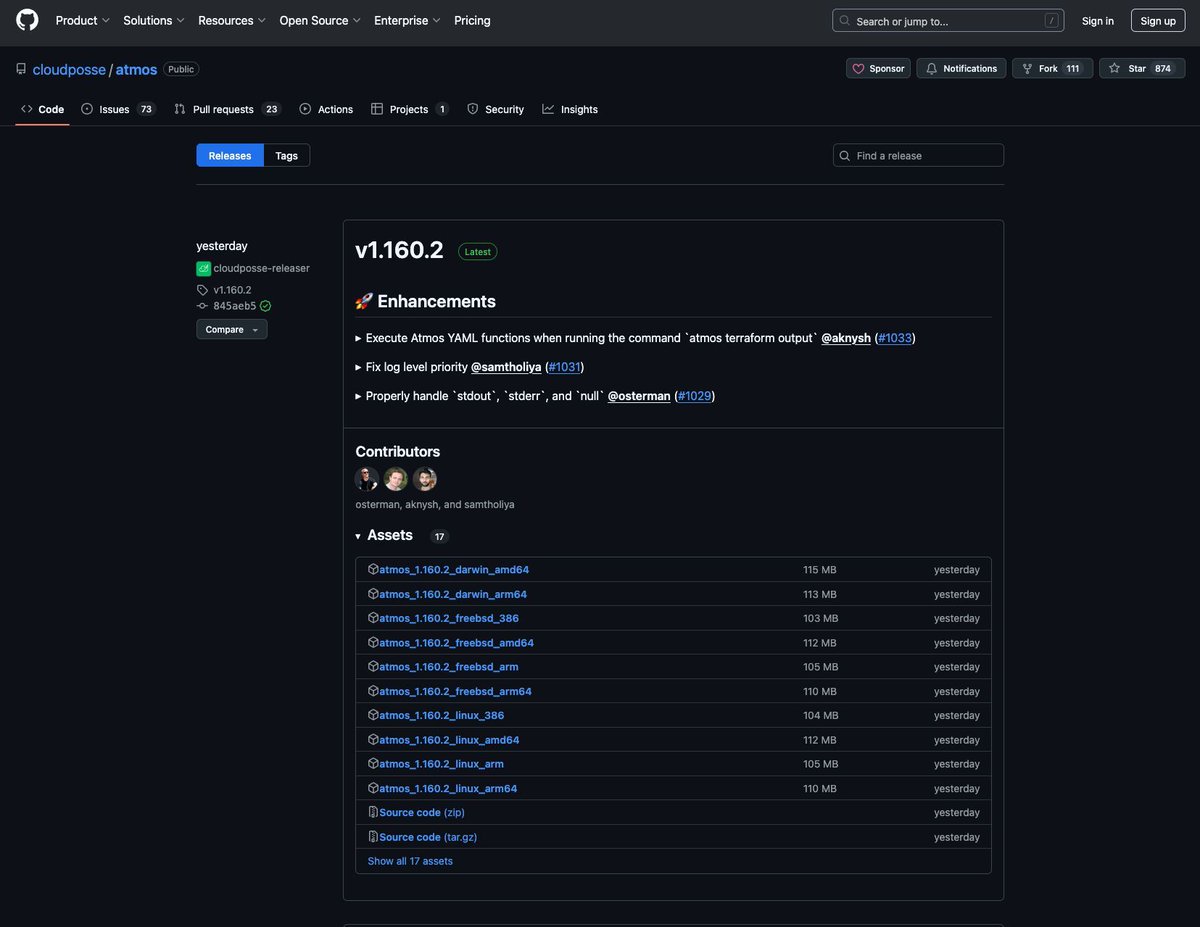The width and height of the screenshot is (1200, 927).
Task: Click package icon for atmos_1.160.2_linux_arm64
Action: pos(373,788)
